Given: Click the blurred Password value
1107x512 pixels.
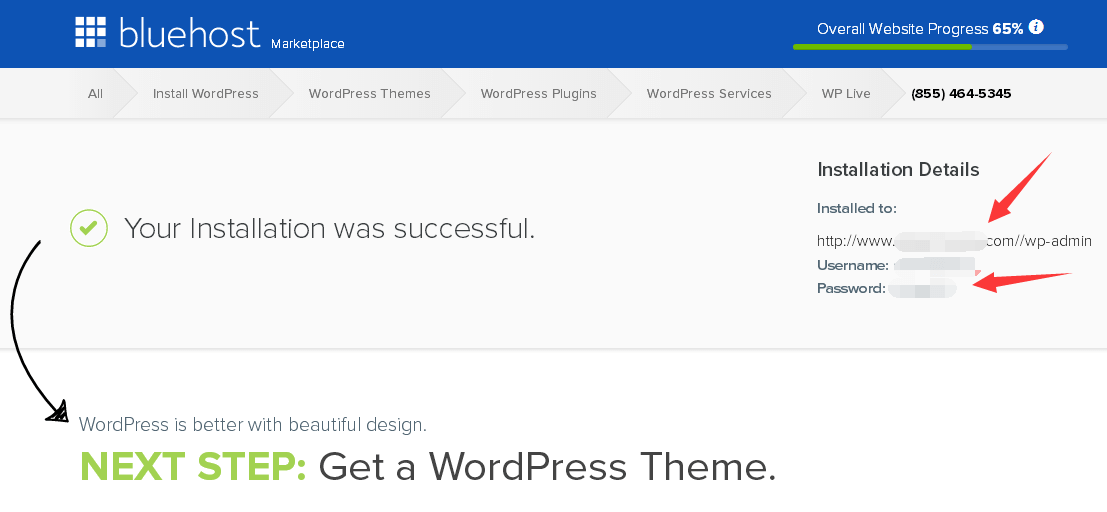Looking at the screenshot, I should pos(922,289).
